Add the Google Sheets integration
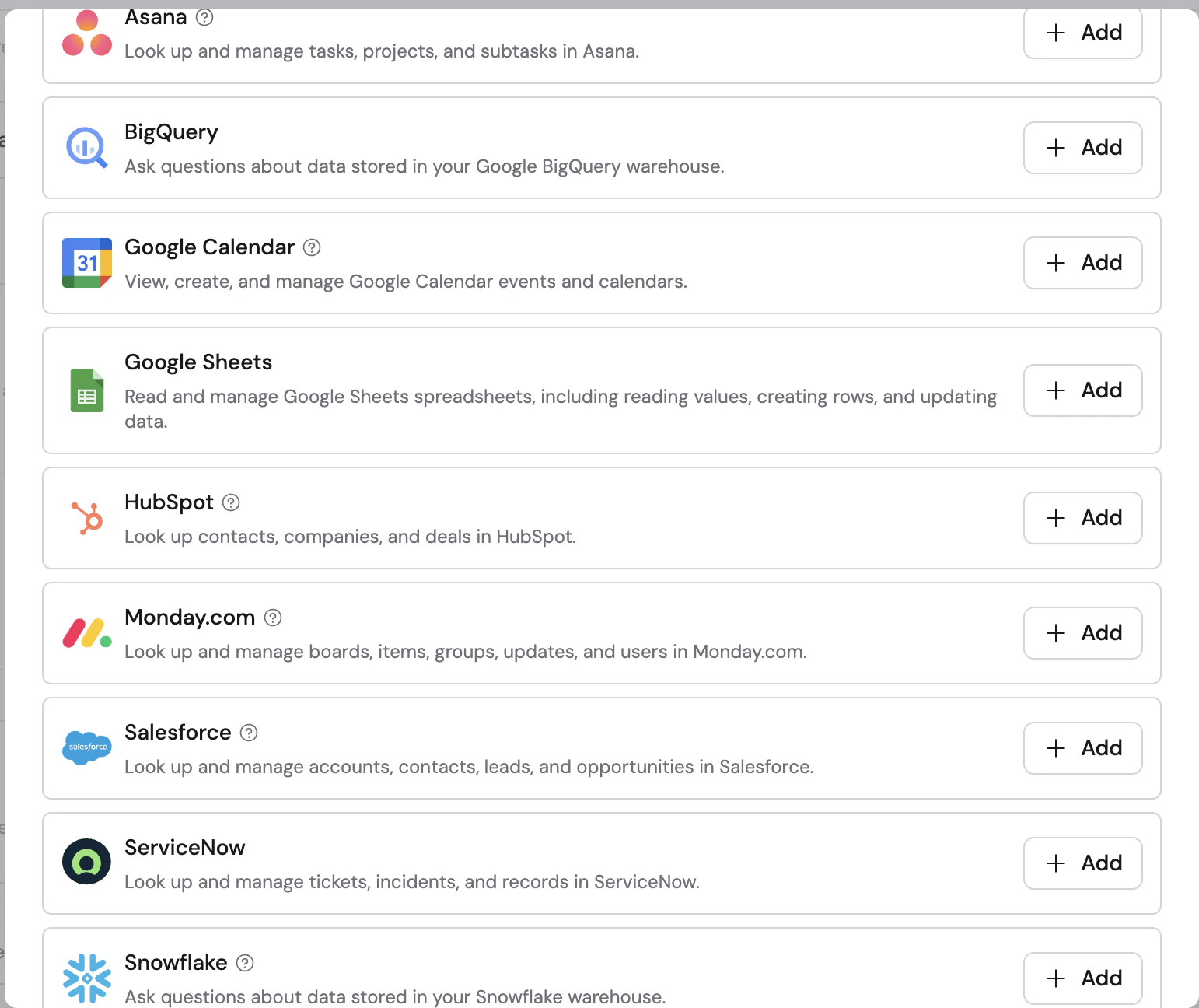The height and width of the screenshot is (1008, 1199). (1083, 390)
